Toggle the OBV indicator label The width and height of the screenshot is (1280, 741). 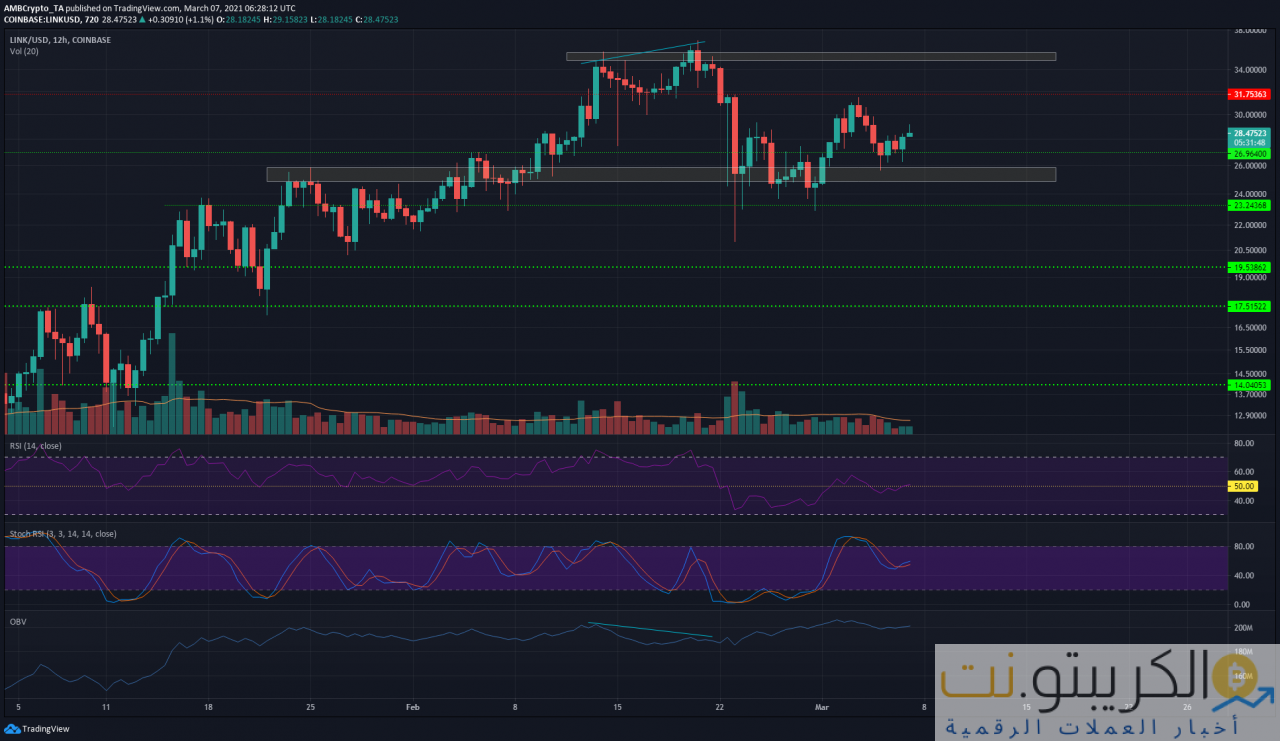(17, 620)
